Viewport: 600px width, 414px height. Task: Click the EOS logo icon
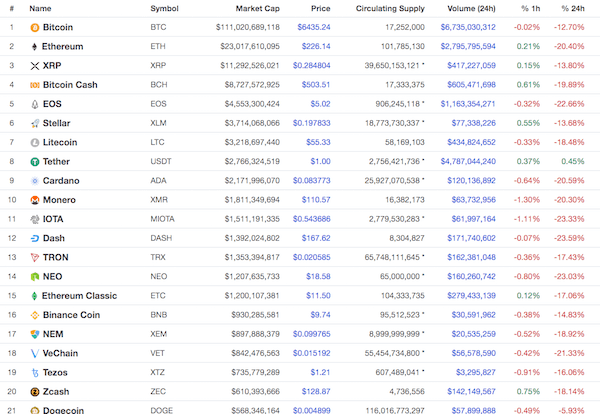click(35, 104)
